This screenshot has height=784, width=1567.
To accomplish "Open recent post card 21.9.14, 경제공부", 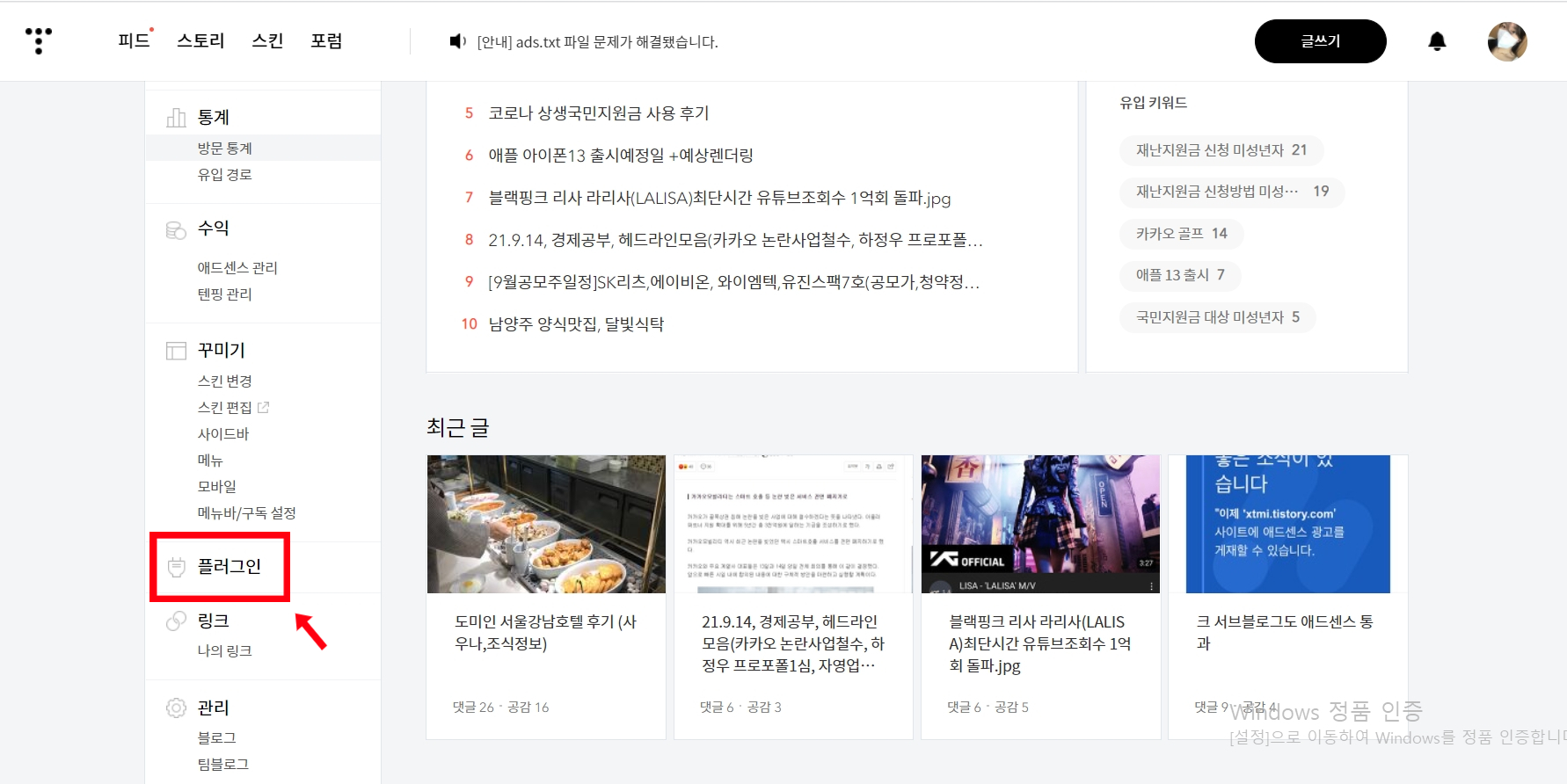I will pos(793,643).
